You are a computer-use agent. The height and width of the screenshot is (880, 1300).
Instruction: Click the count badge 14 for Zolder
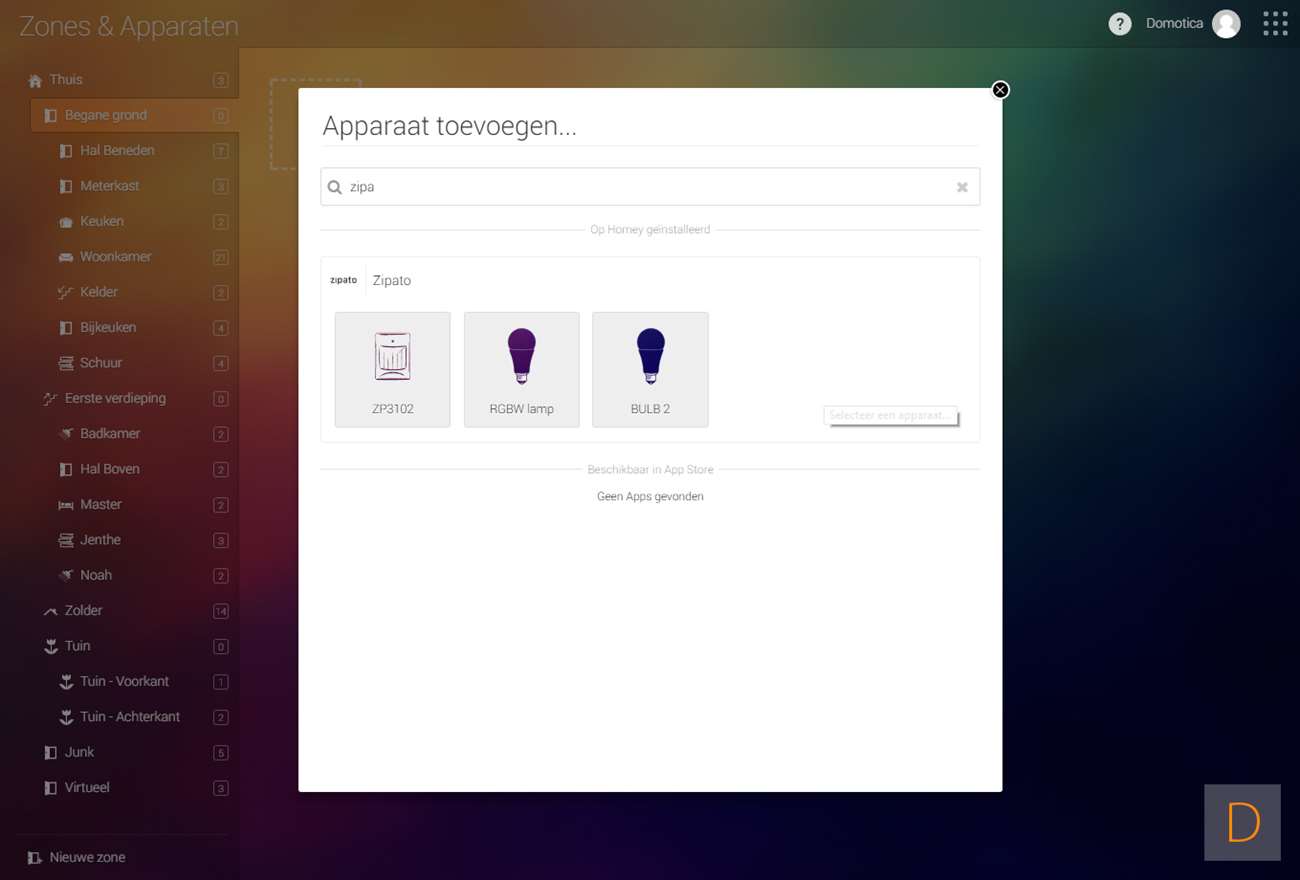[221, 612]
